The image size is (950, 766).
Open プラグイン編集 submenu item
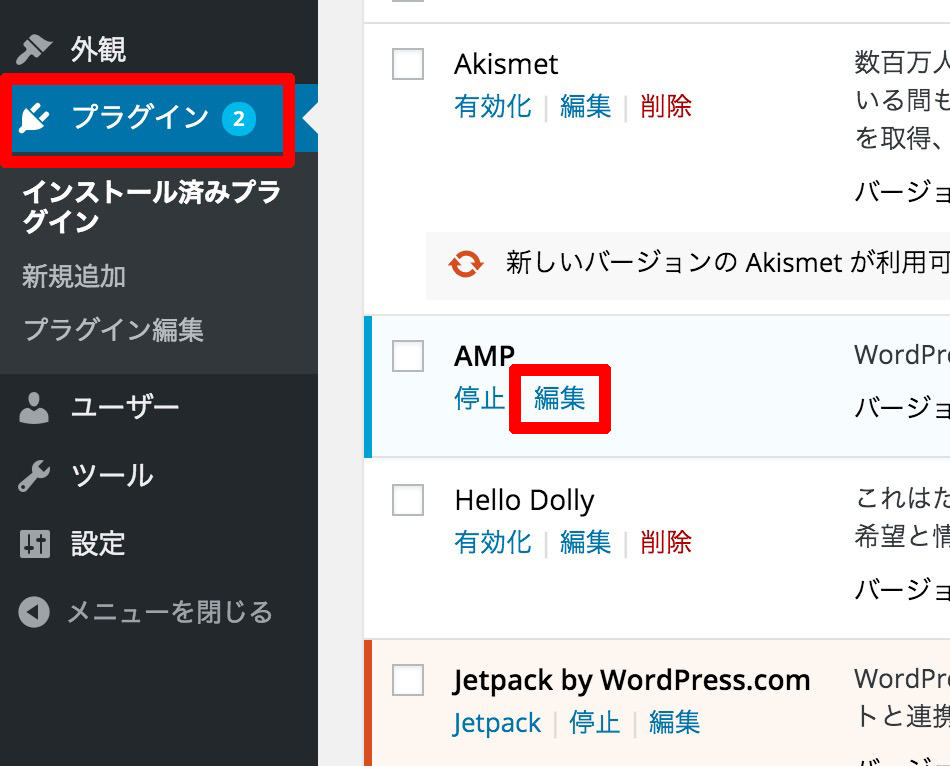pos(113,330)
